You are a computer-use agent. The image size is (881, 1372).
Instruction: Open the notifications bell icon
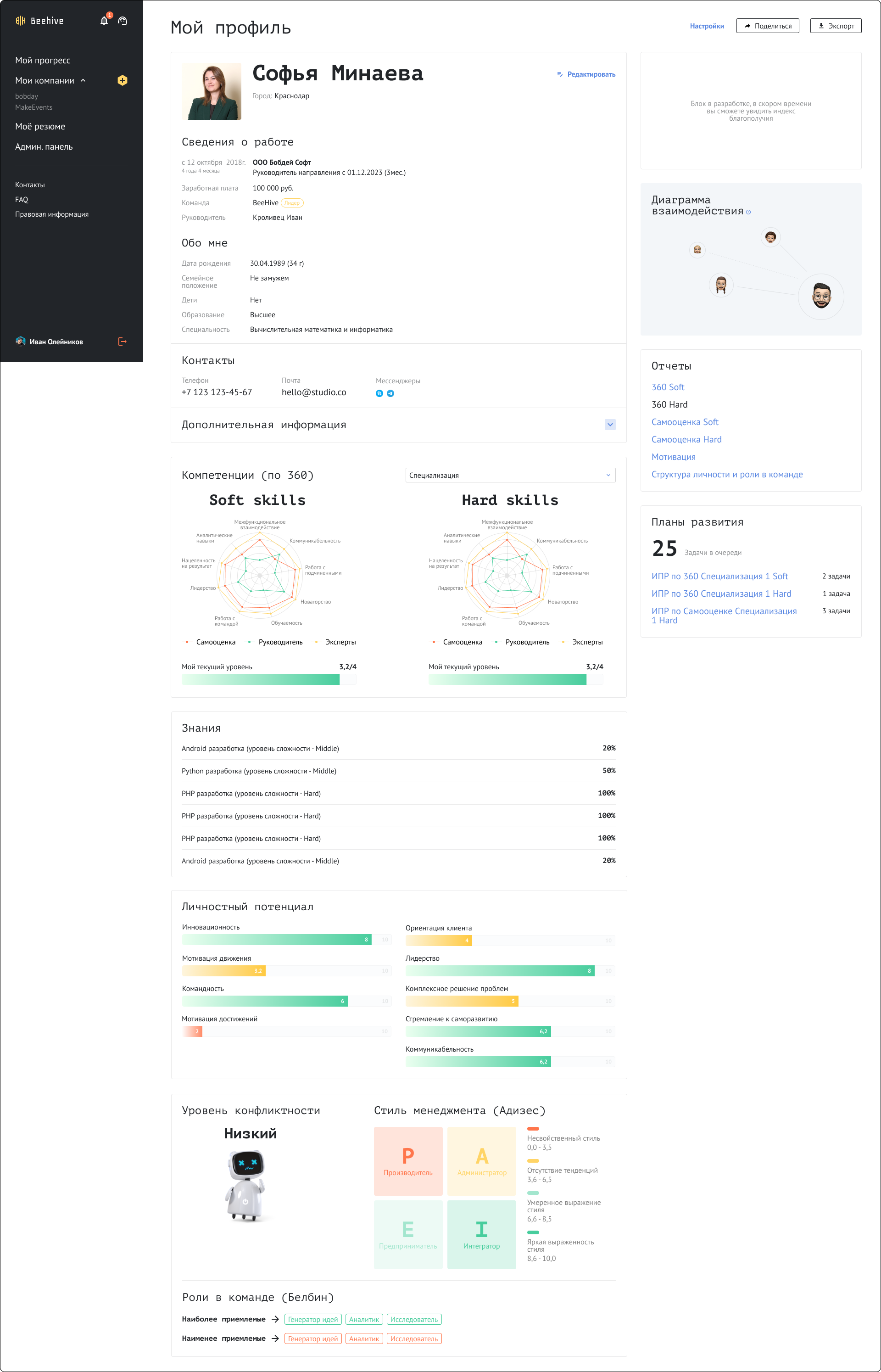pos(104,20)
